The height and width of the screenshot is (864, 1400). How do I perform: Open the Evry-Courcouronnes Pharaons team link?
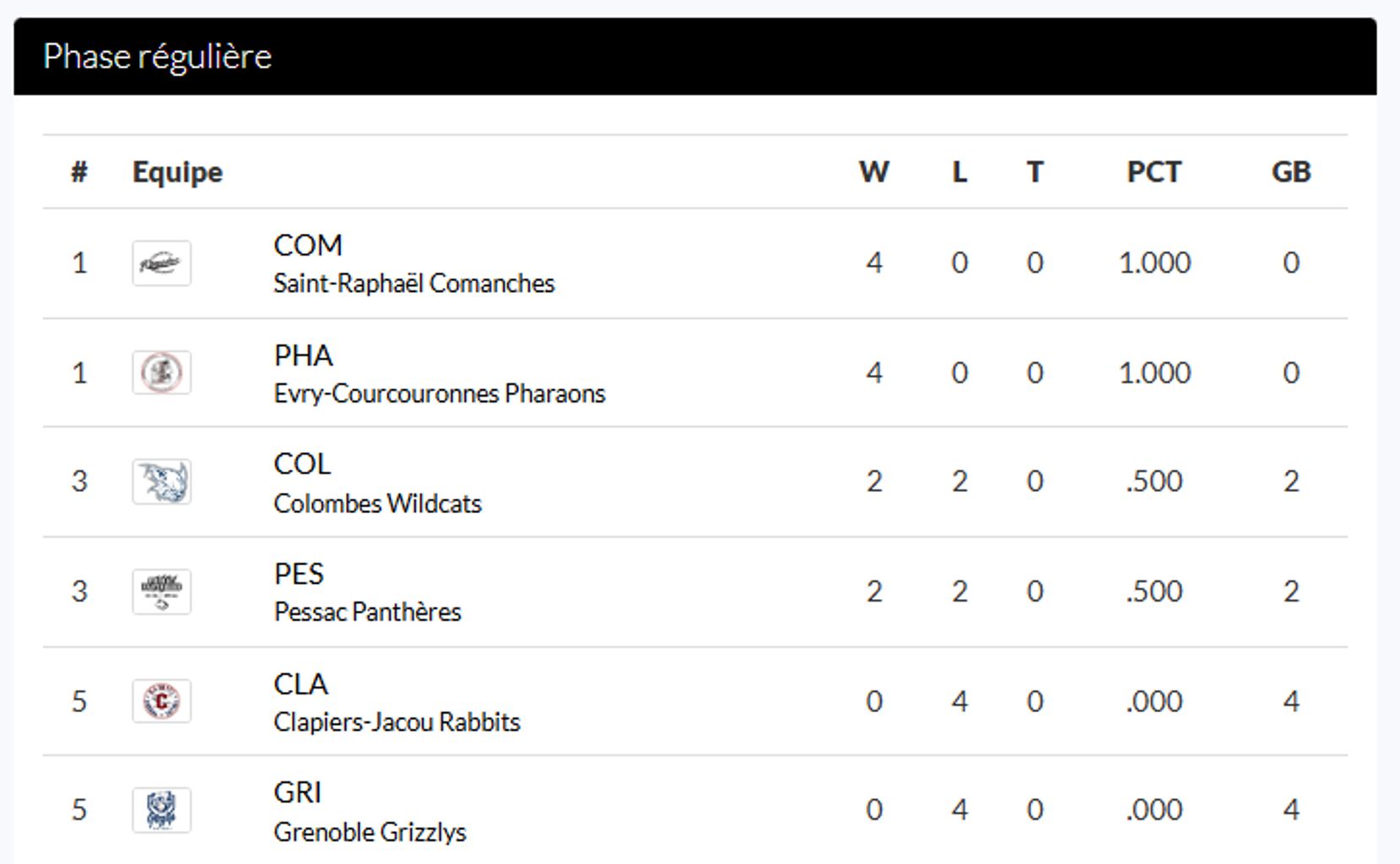click(439, 394)
